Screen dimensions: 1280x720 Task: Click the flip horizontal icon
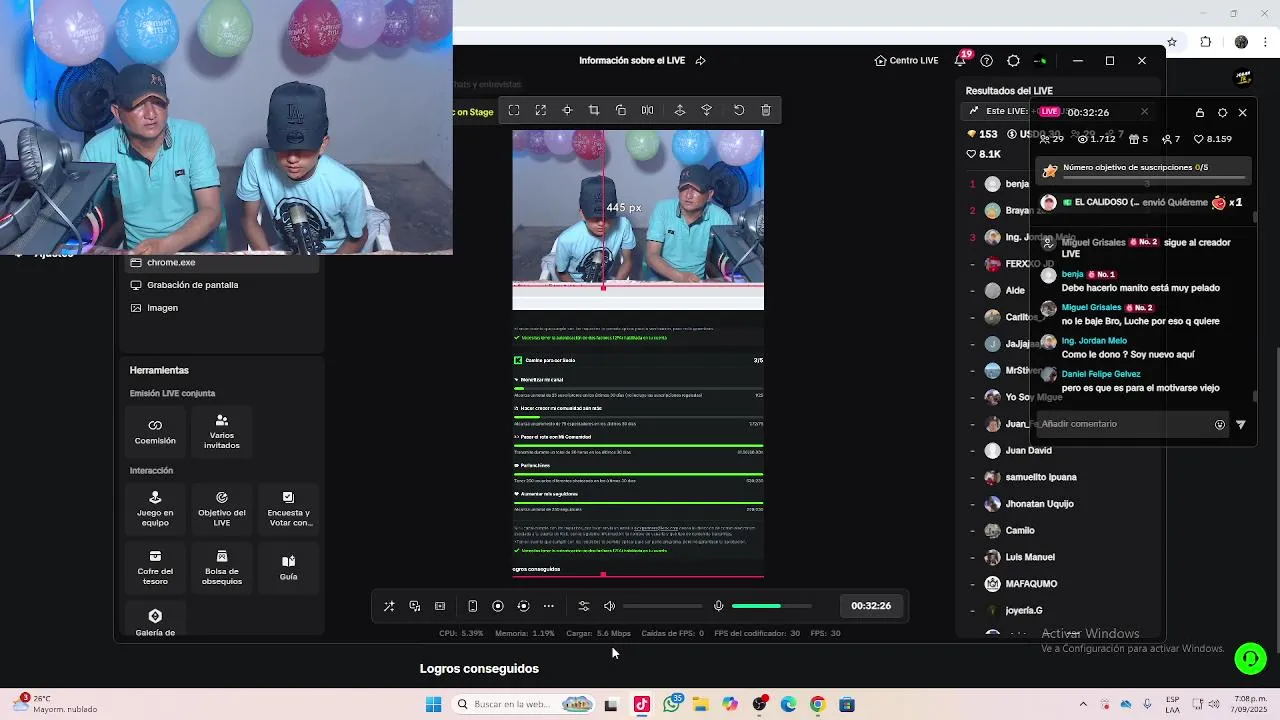point(647,110)
